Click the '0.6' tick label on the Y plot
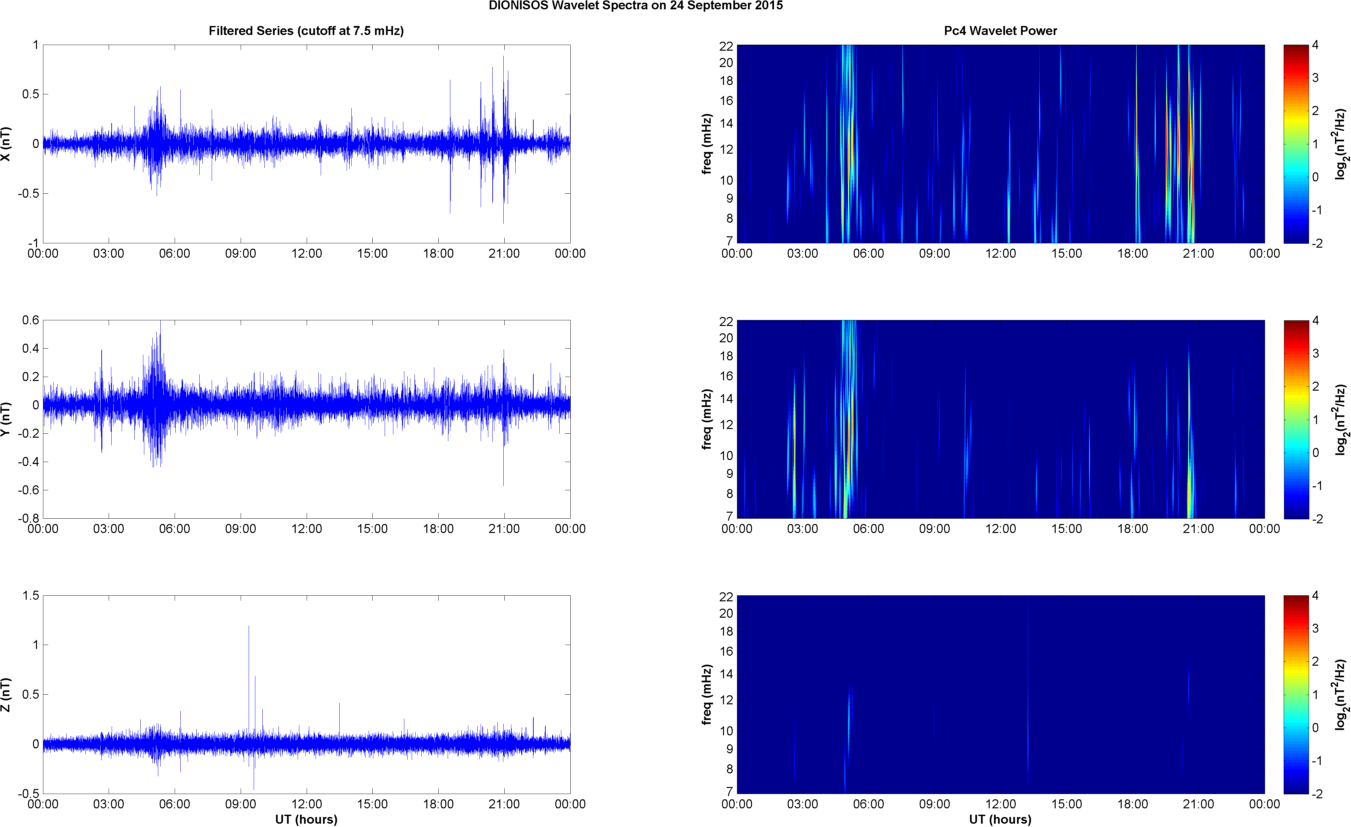 coord(29,321)
